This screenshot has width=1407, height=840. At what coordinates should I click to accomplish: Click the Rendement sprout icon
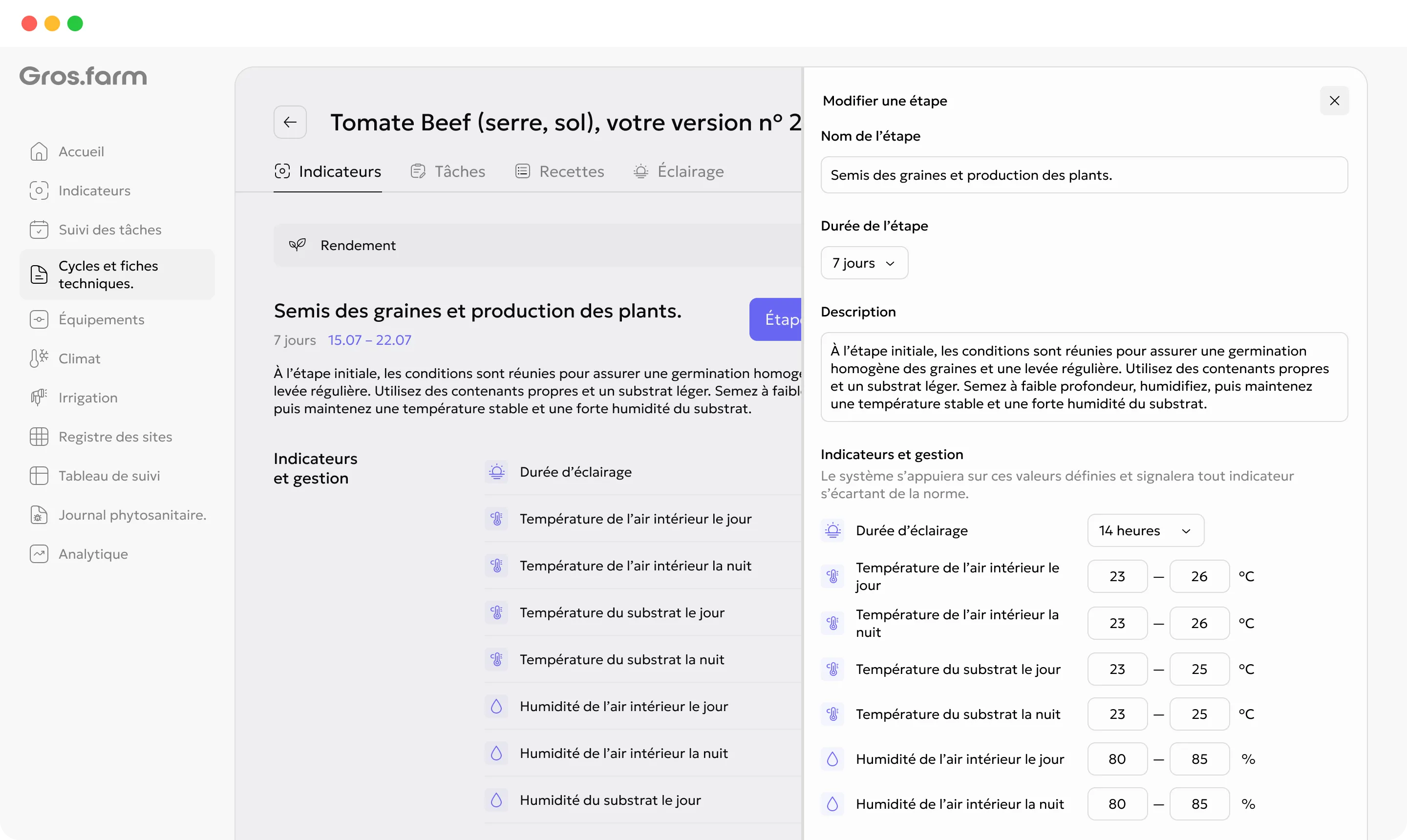click(x=297, y=245)
